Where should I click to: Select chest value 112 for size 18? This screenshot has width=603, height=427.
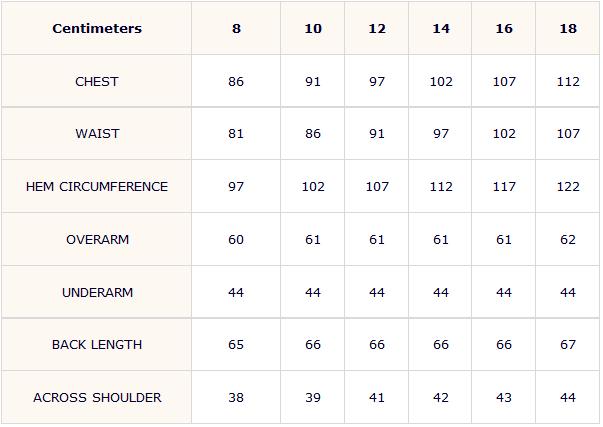coord(568,82)
